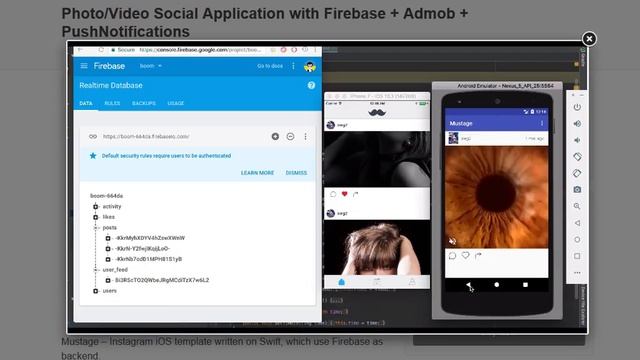Click emulator zoom magnifier icon
Image resolution: width=640 pixels, height=360 pixels.
click(x=577, y=207)
